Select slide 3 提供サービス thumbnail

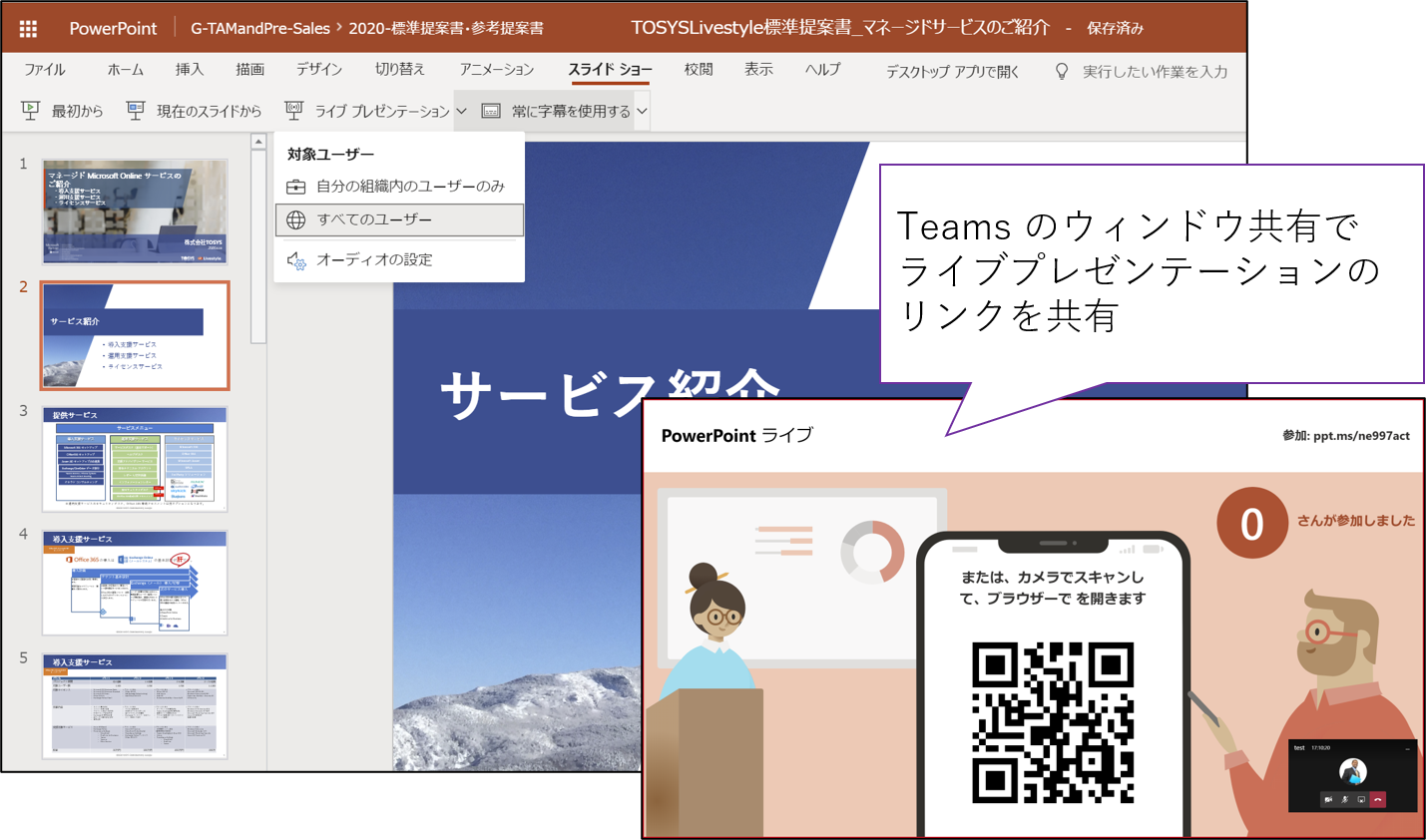pyautogui.click(x=135, y=459)
